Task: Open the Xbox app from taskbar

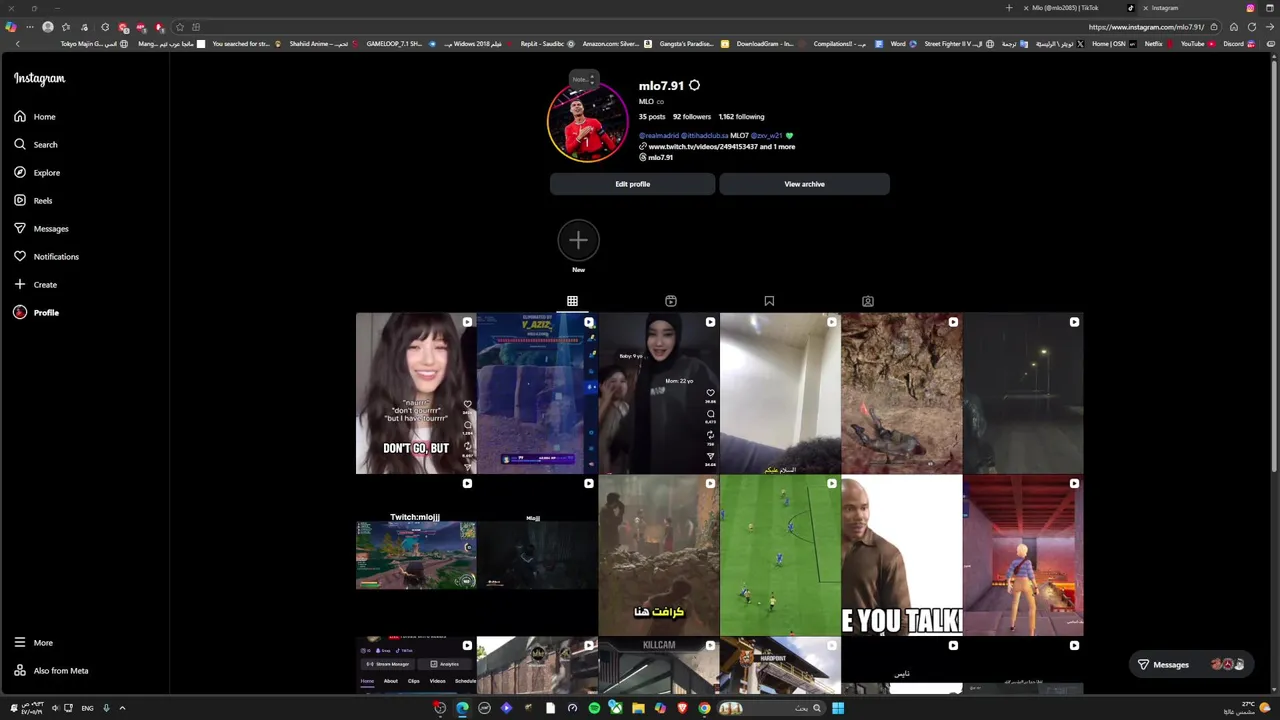Action: click(x=616, y=708)
